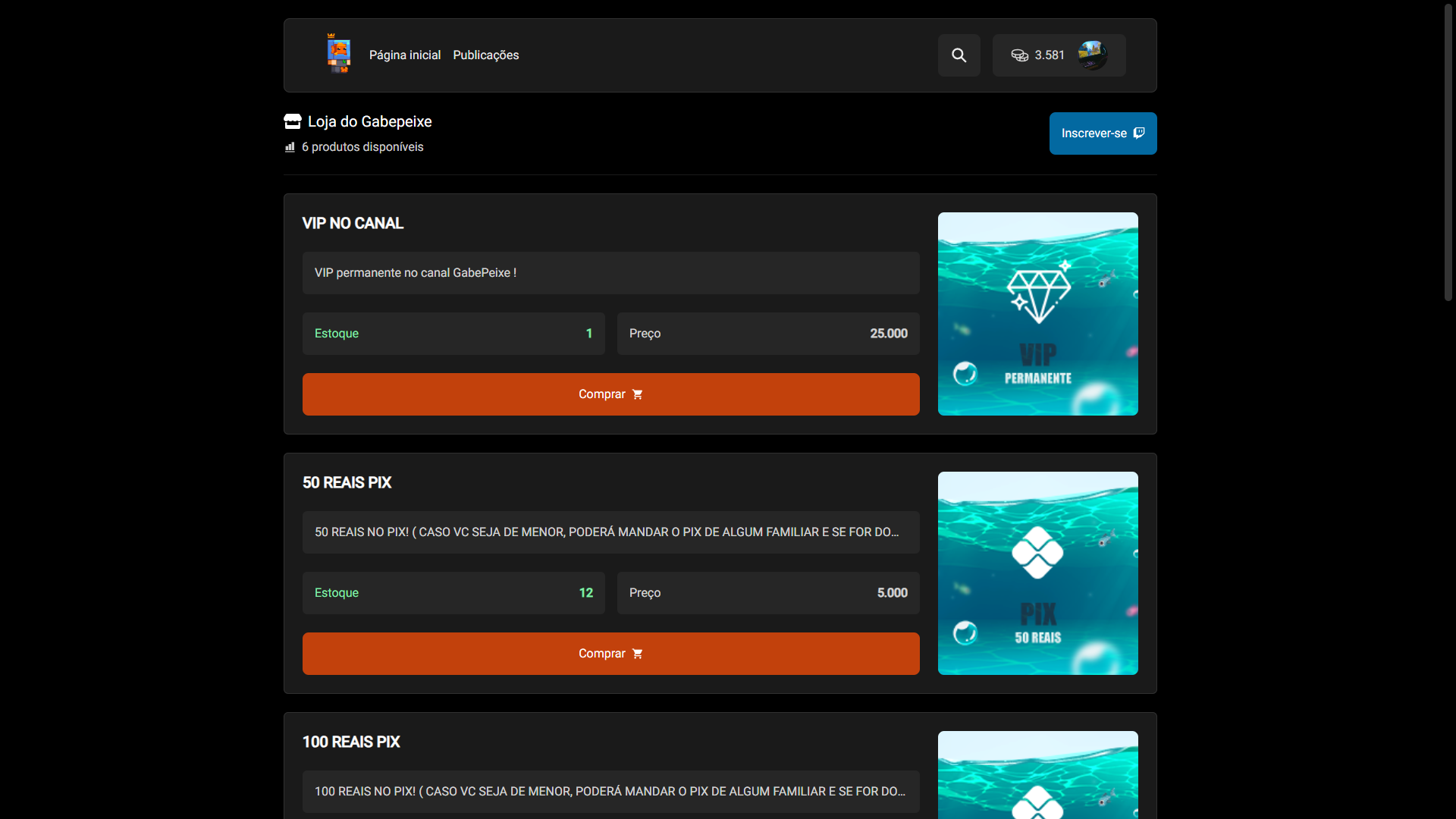The width and height of the screenshot is (1456, 819).
Task: Go to Página inicial
Action: 404,55
